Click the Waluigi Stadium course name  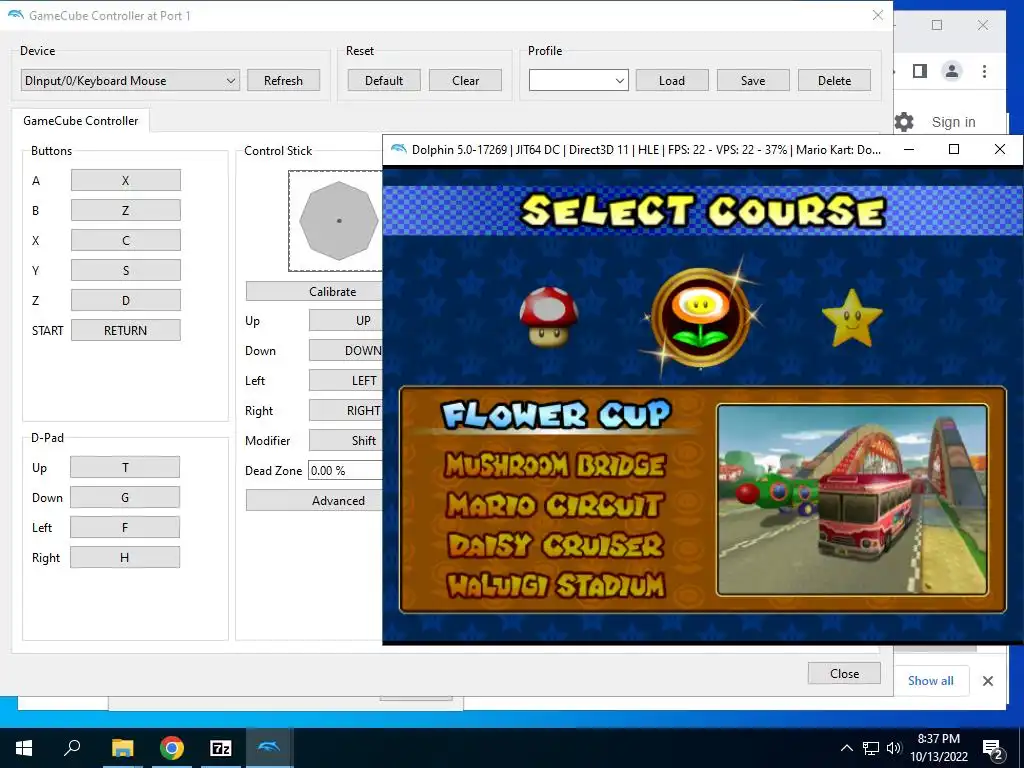[x=555, y=585]
